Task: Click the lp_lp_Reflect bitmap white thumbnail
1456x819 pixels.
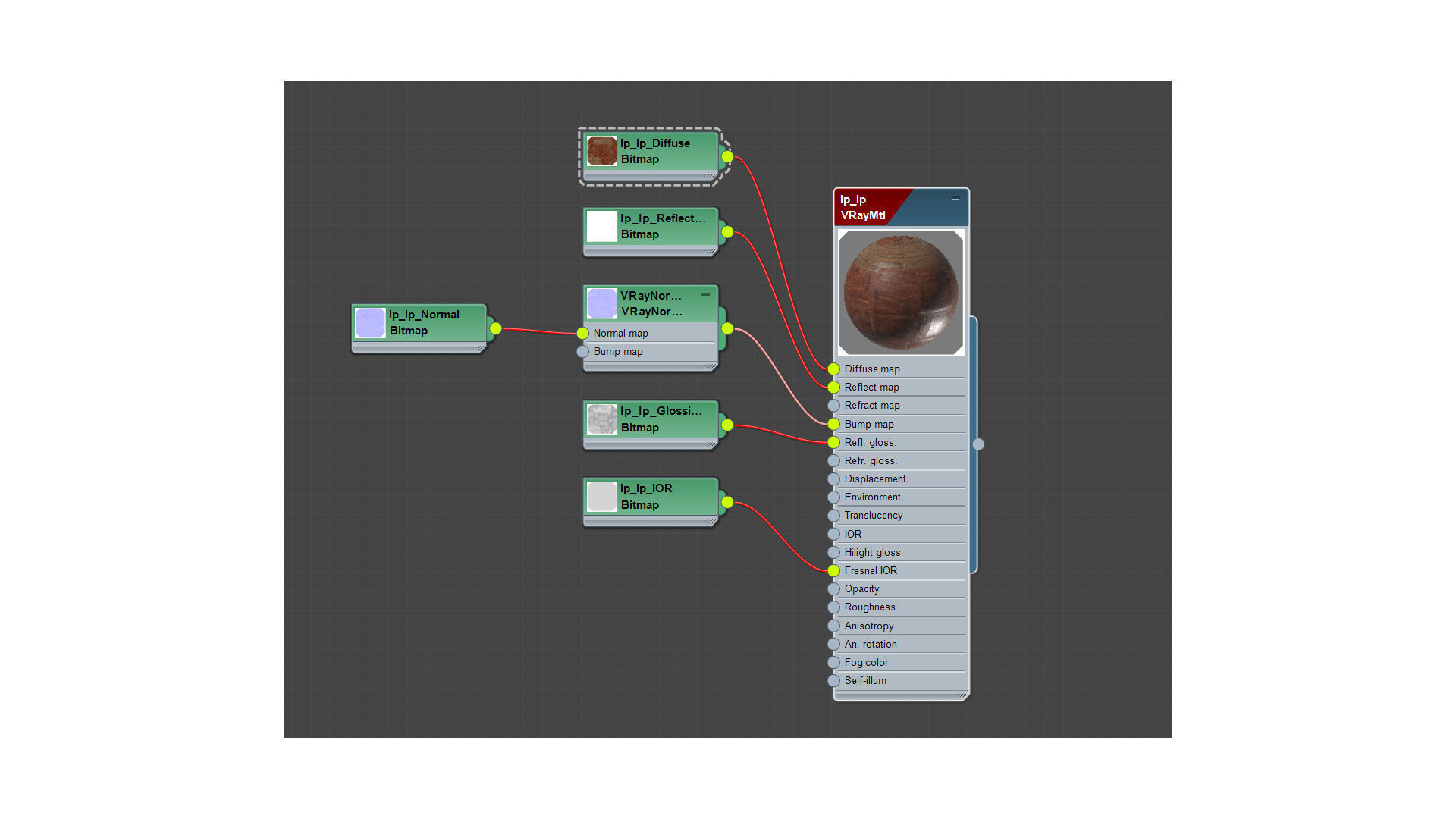Action: click(601, 226)
